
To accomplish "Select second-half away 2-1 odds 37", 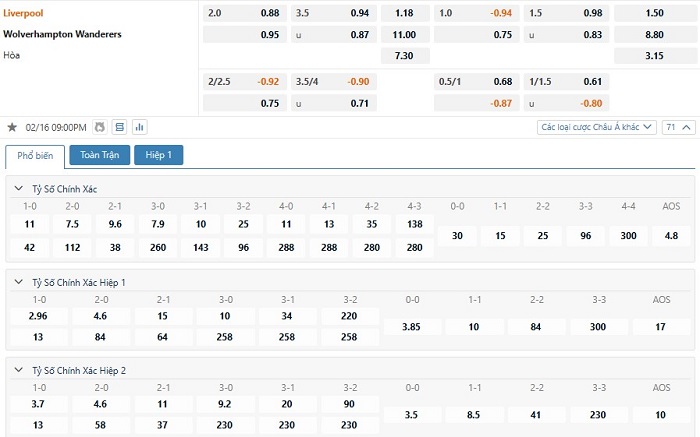I will coord(162,425).
